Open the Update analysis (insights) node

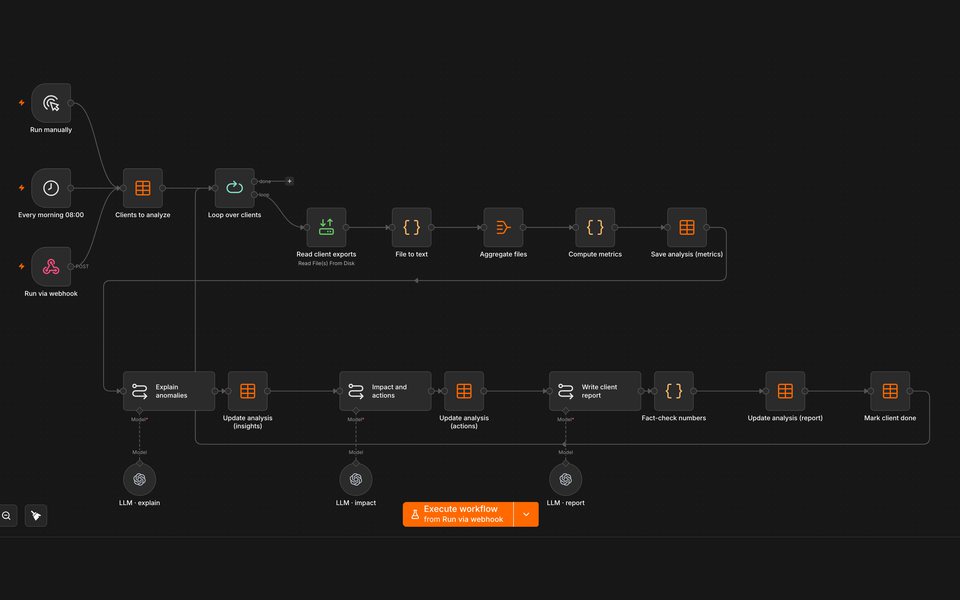247,391
